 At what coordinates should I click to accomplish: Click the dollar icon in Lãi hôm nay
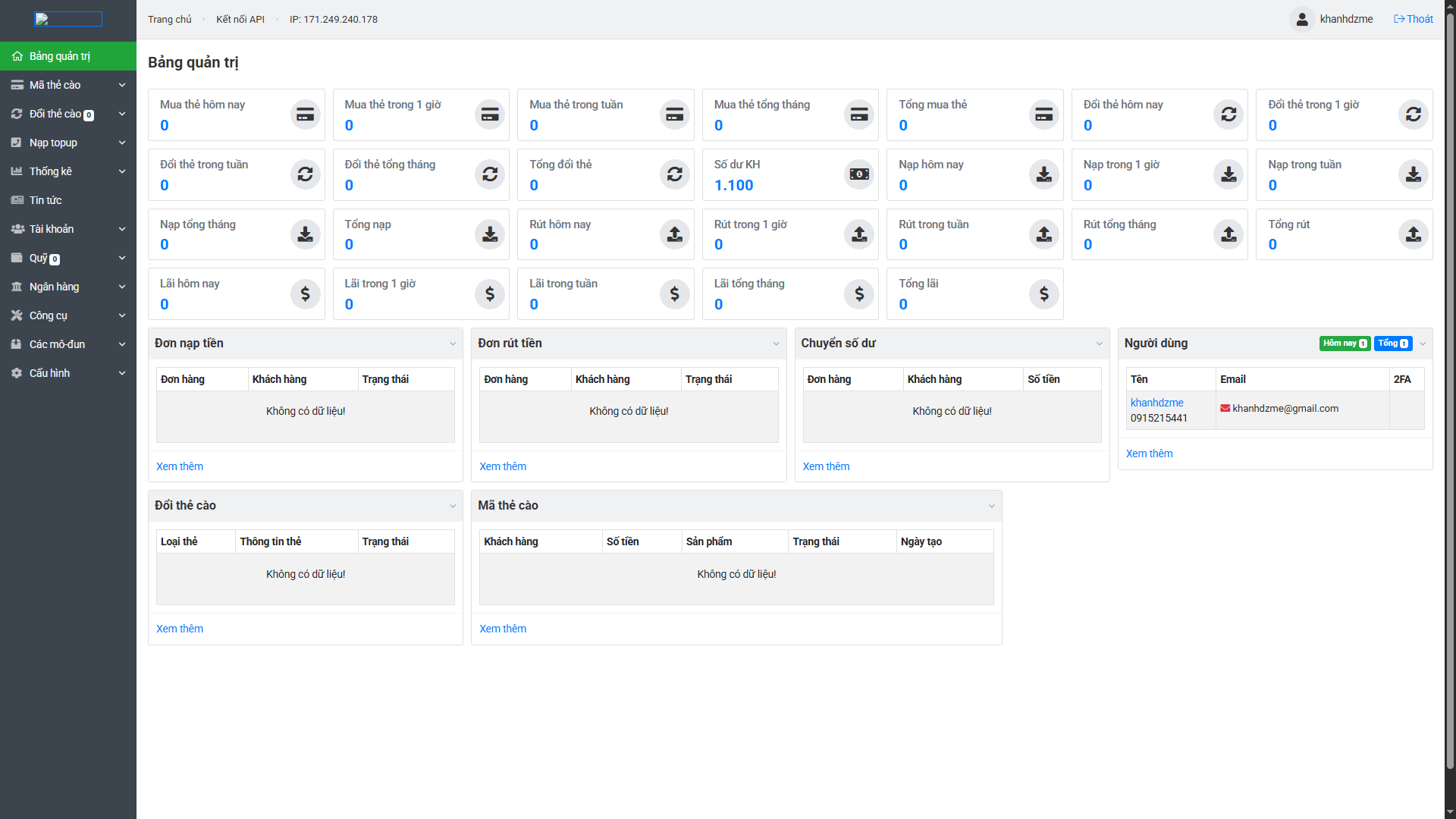click(x=305, y=293)
